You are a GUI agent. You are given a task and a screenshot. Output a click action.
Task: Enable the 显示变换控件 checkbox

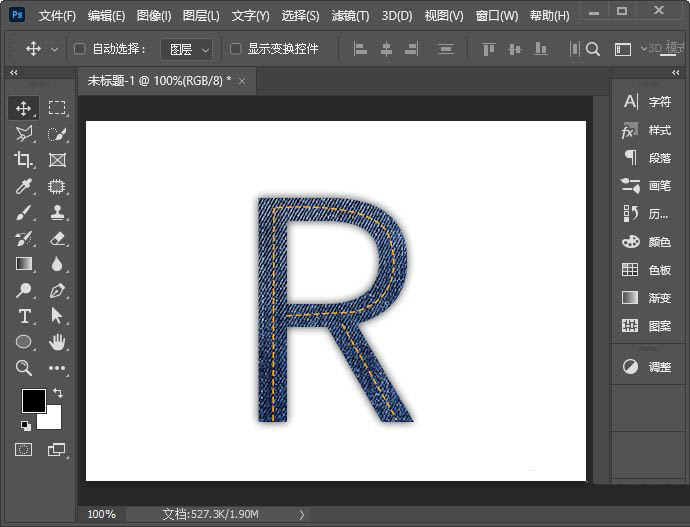(235, 48)
